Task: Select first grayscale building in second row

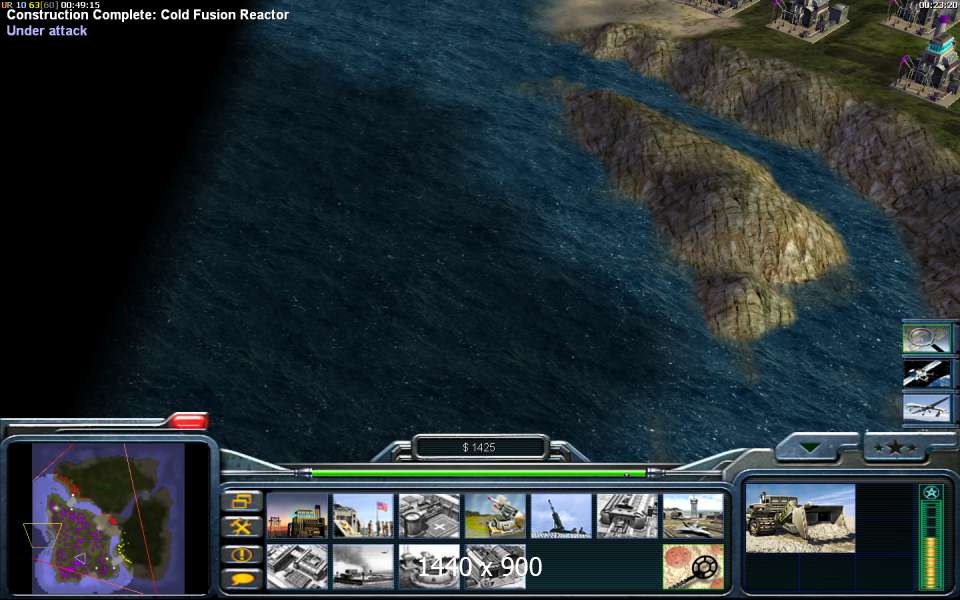Action: (297, 567)
